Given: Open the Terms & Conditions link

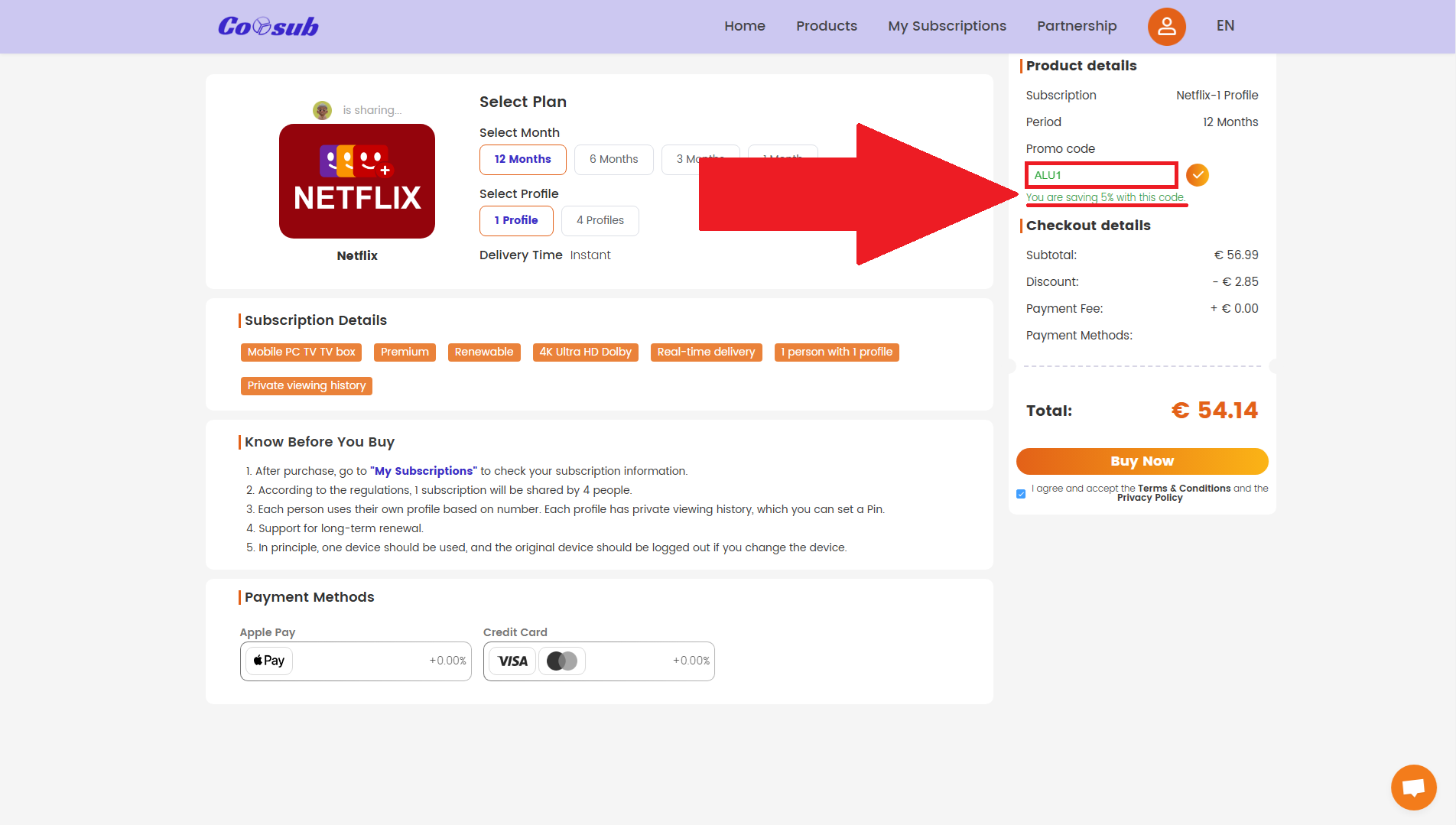Looking at the screenshot, I should pyautogui.click(x=1184, y=489).
